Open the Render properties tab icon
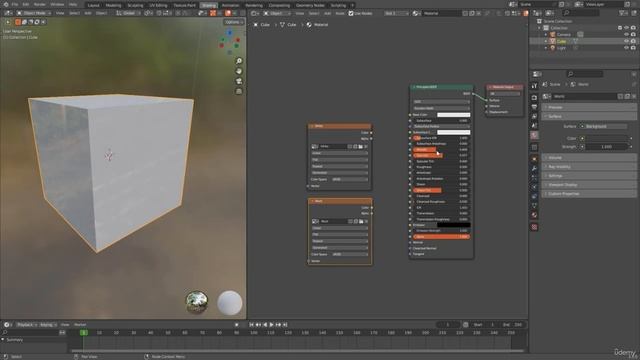Screen dimensions: 640x360 click(534, 98)
